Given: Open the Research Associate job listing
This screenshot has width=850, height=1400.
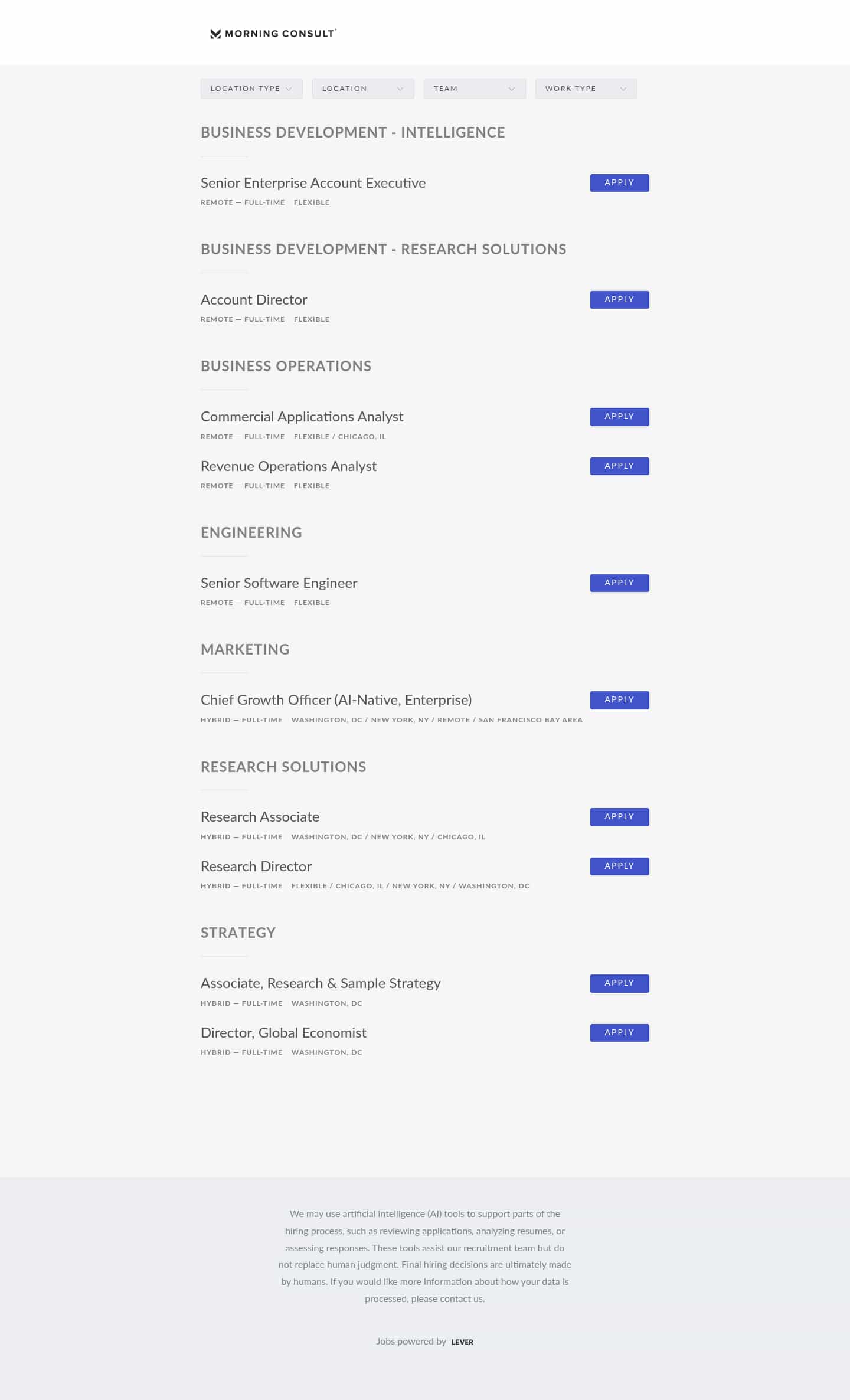Looking at the screenshot, I should click(260, 817).
